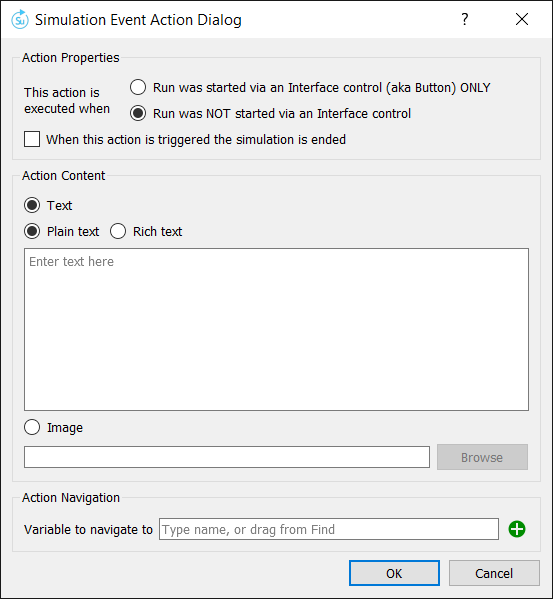Click the Su application icon in title bar
Image resolution: width=553 pixels, height=599 pixels.
tap(19, 19)
